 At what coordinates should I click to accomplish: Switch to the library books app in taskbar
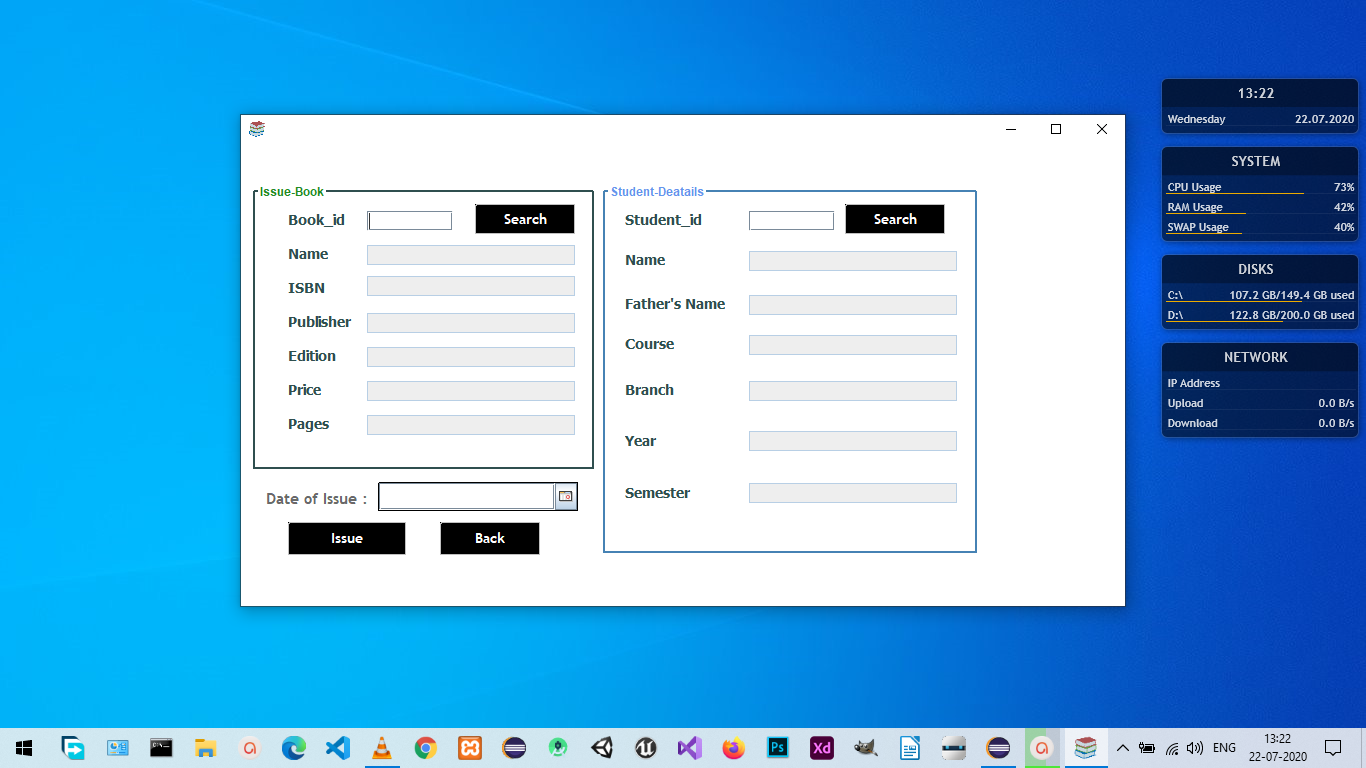pos(1086,748)
